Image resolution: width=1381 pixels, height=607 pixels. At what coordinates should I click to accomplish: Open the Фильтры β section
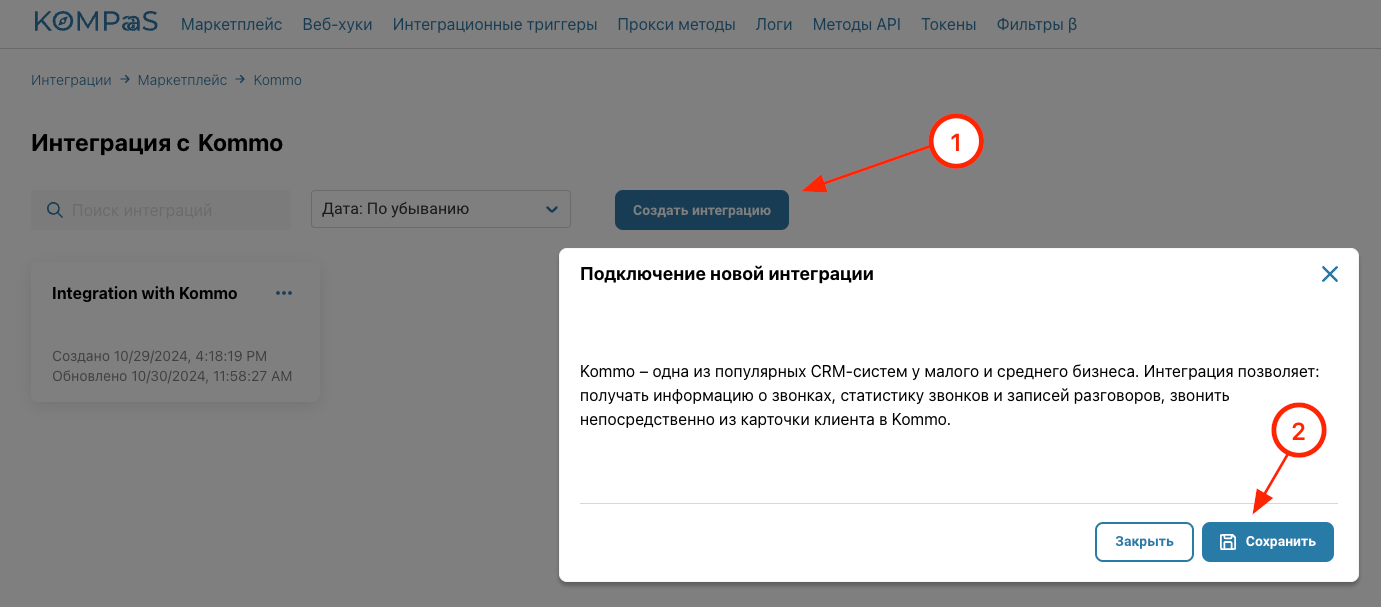pyautogui.click(x=1036, y=24)
